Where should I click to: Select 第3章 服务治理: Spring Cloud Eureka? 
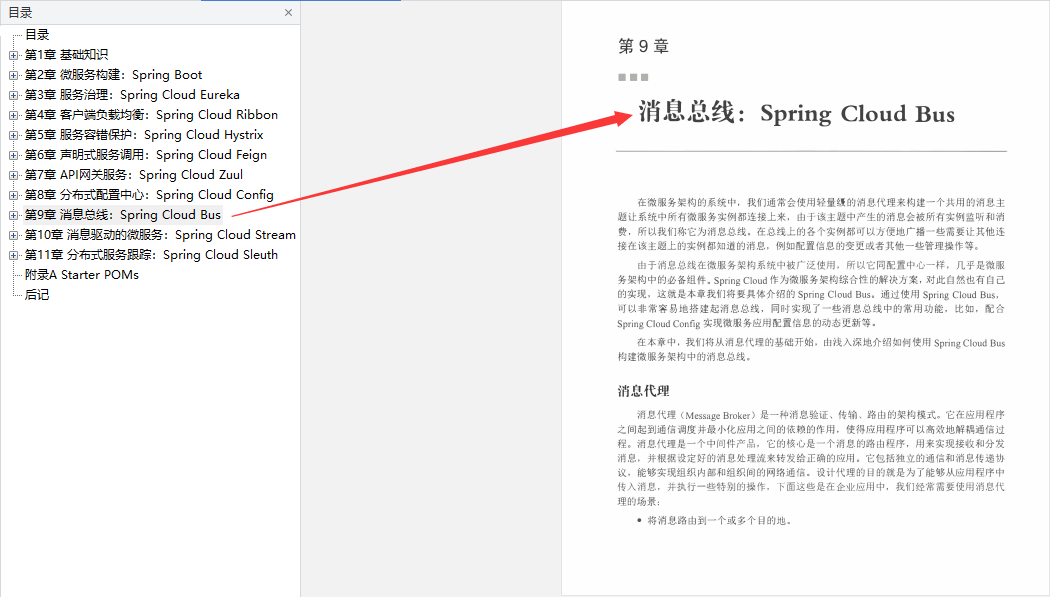(x=132, y=95)
